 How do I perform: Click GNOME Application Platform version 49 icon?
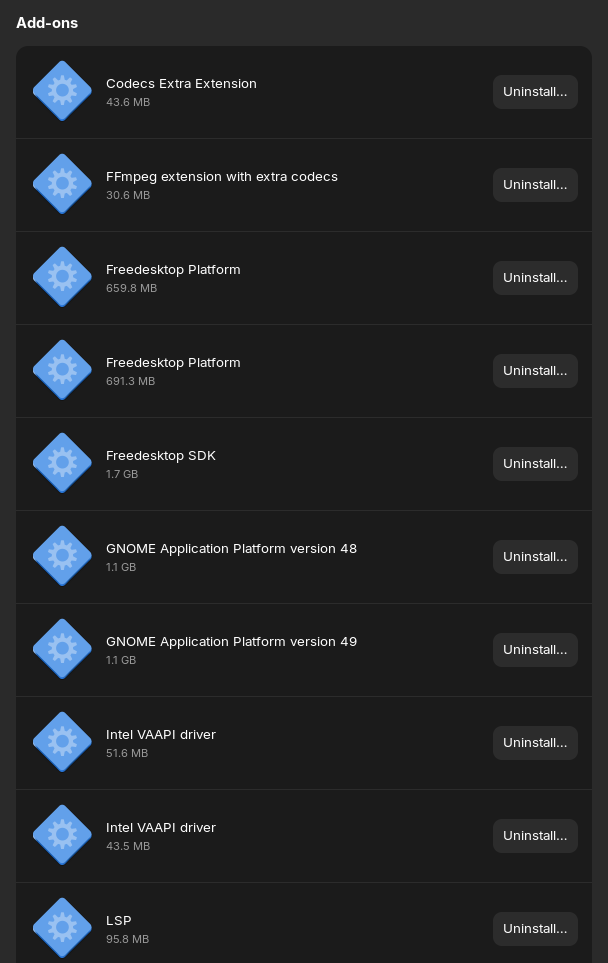pos(62,649)
